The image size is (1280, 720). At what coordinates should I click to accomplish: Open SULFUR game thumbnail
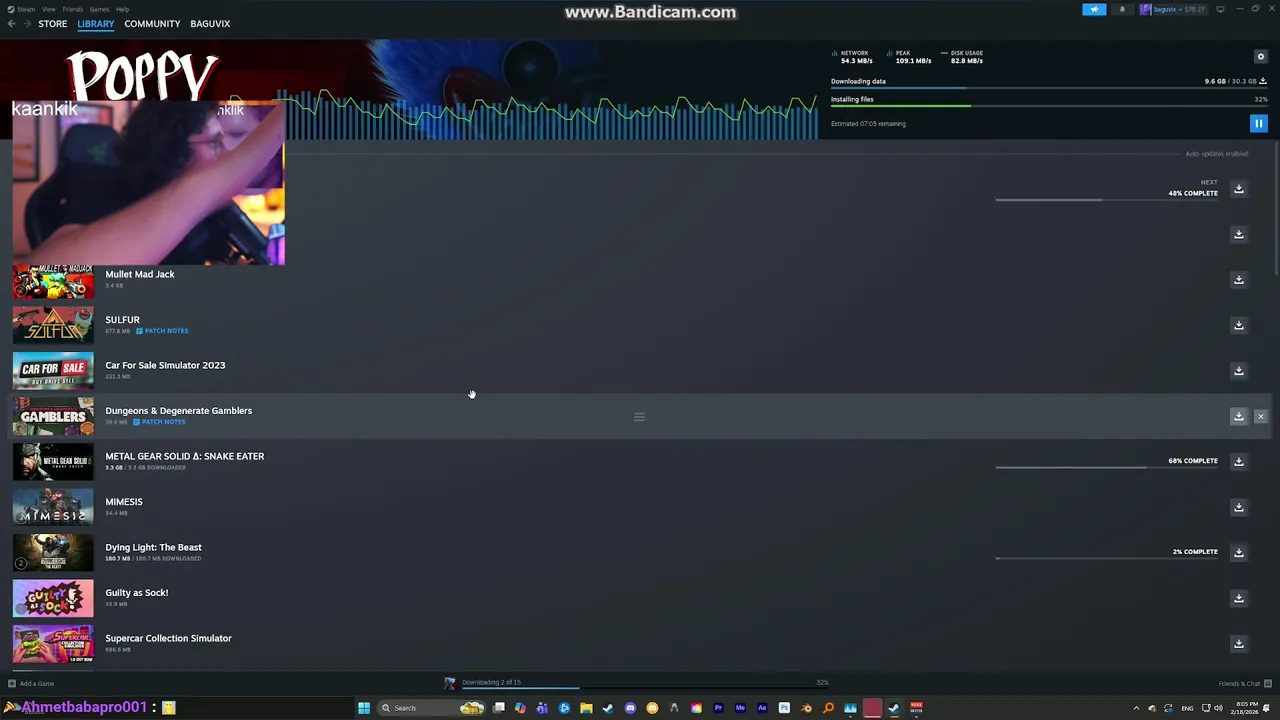[x=53, y=326]
